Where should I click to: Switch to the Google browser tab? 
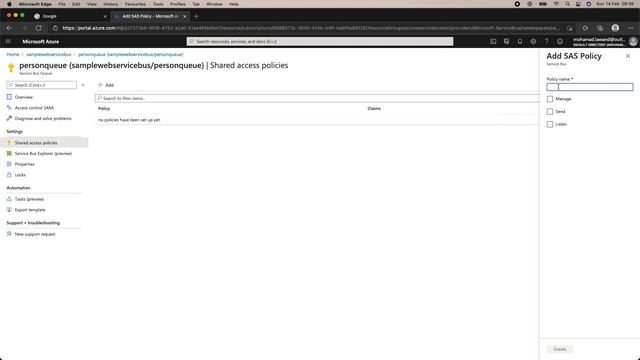coord(69,16)
